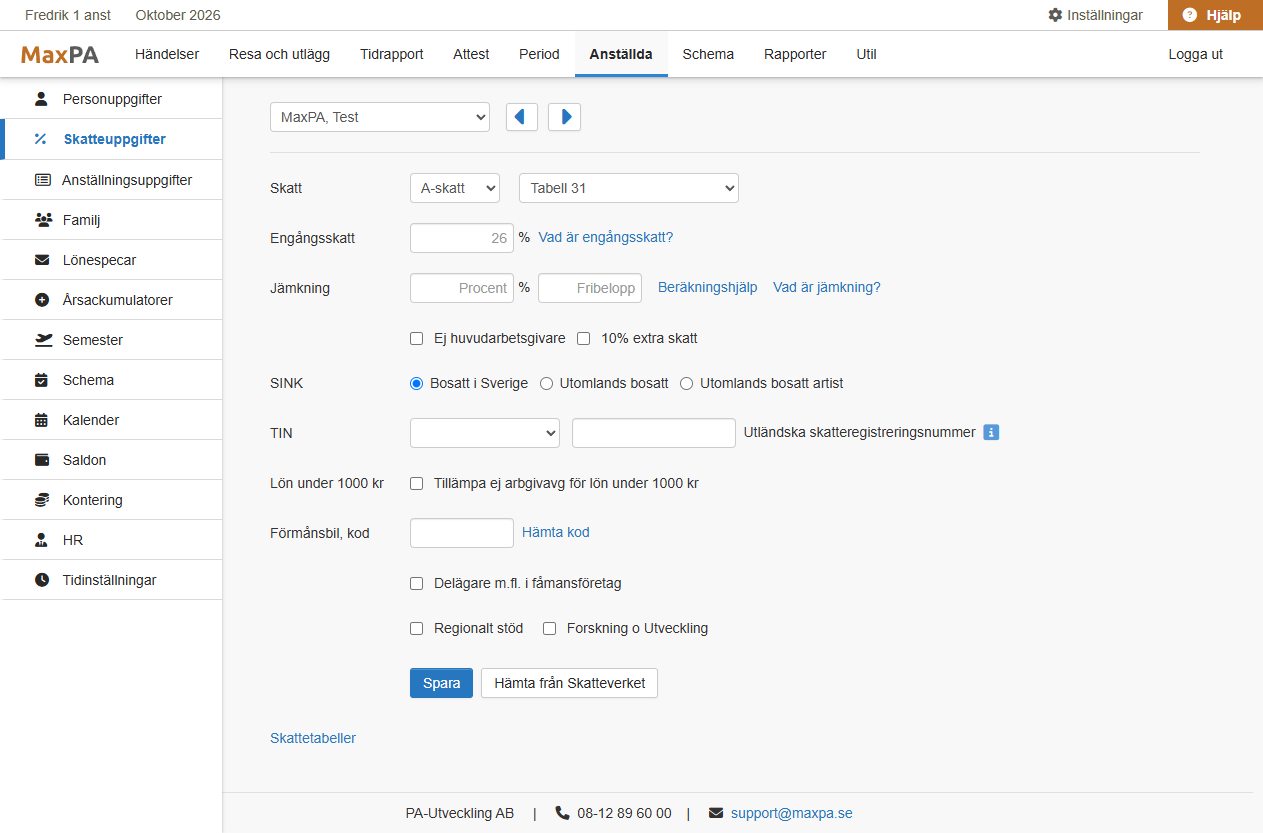Click the Semester airplane icon
1263x833 pixels.
[43, 340]
